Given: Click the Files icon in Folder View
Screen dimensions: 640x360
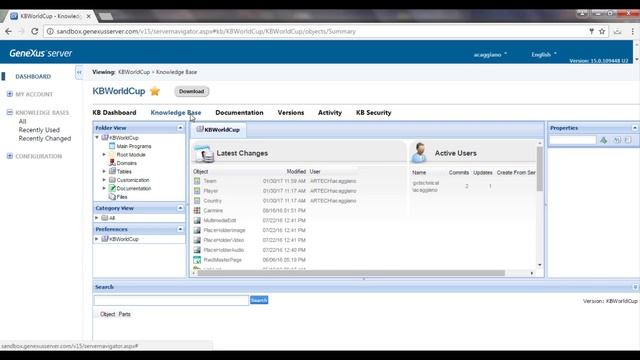Looking at the screenshot, I should (112, 197).
